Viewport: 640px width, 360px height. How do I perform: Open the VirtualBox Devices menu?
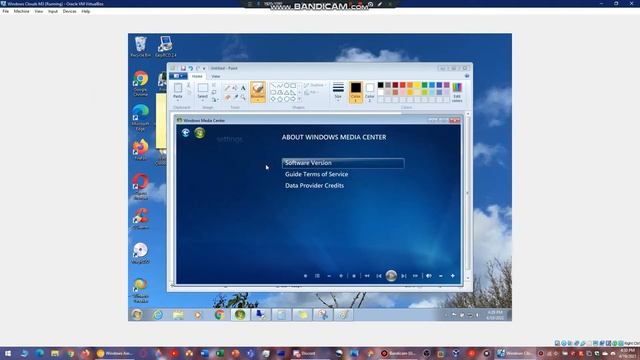click(69, 11)
